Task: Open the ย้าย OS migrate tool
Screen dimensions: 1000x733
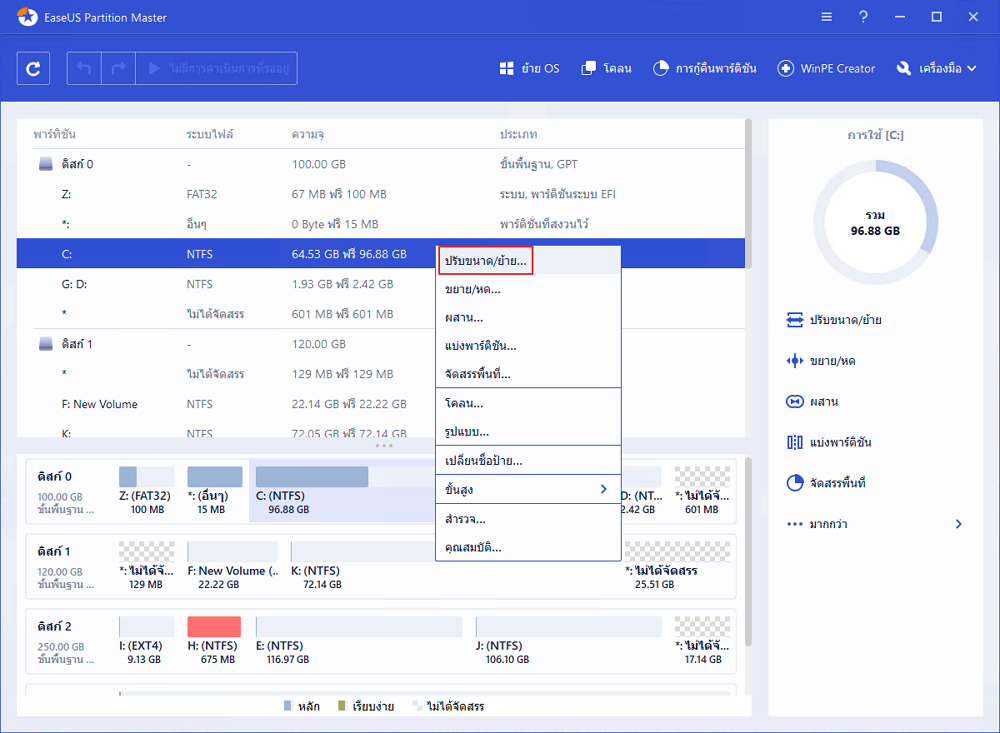Action: (529, 68)
